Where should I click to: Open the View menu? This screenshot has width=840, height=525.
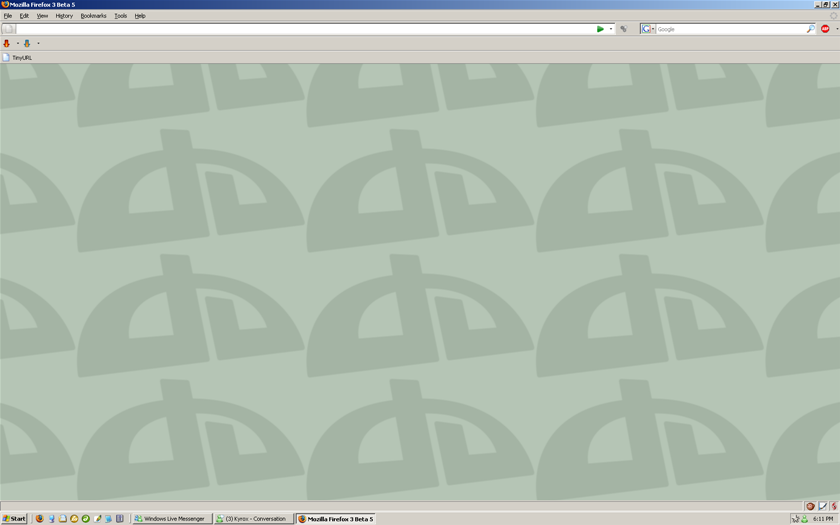pos(42,16)
